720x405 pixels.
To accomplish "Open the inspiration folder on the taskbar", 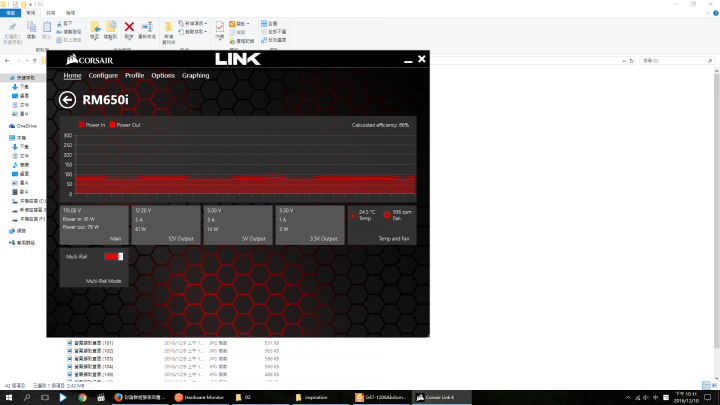I will coord(321,397).
